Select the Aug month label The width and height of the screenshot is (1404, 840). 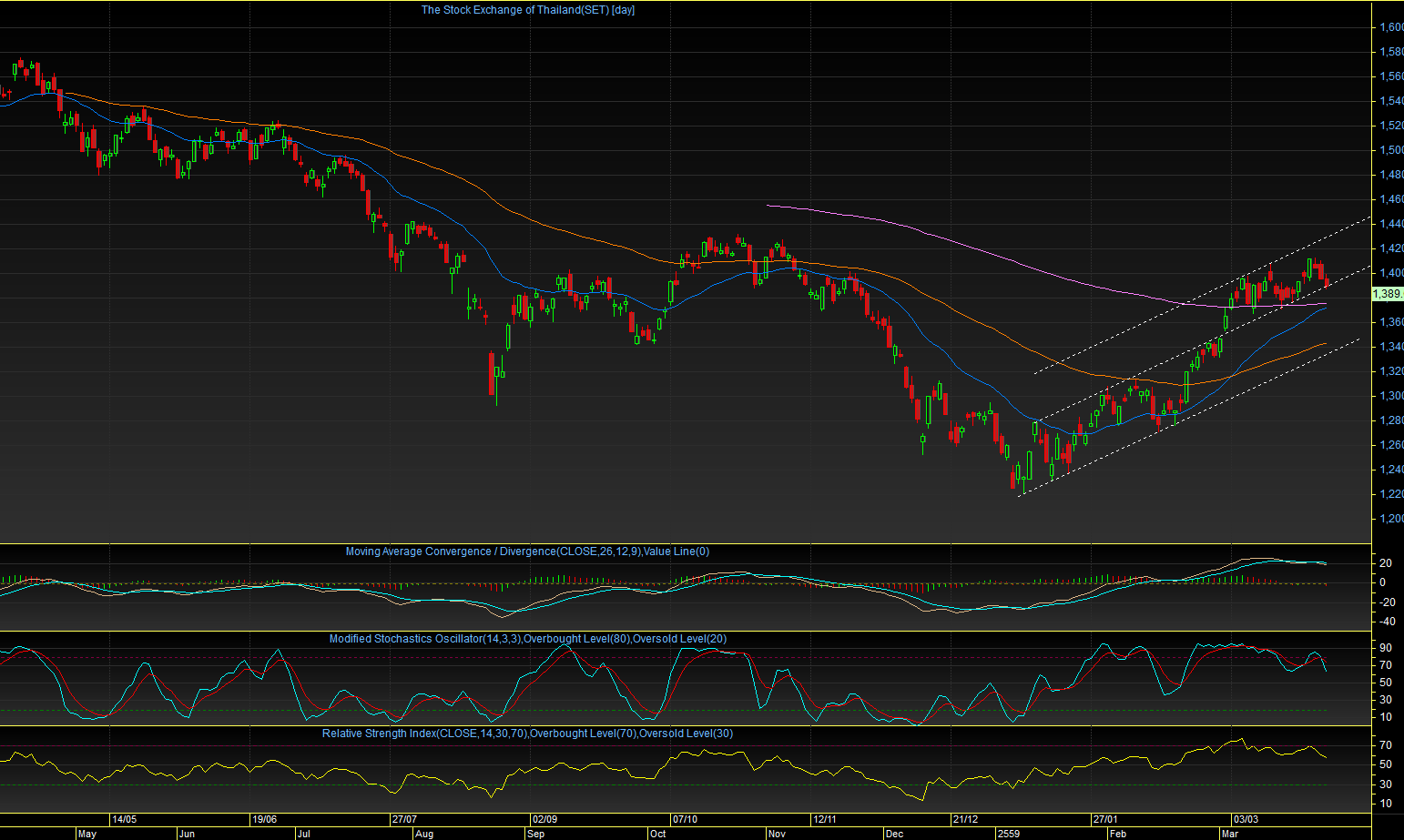(x=424, y=834)
